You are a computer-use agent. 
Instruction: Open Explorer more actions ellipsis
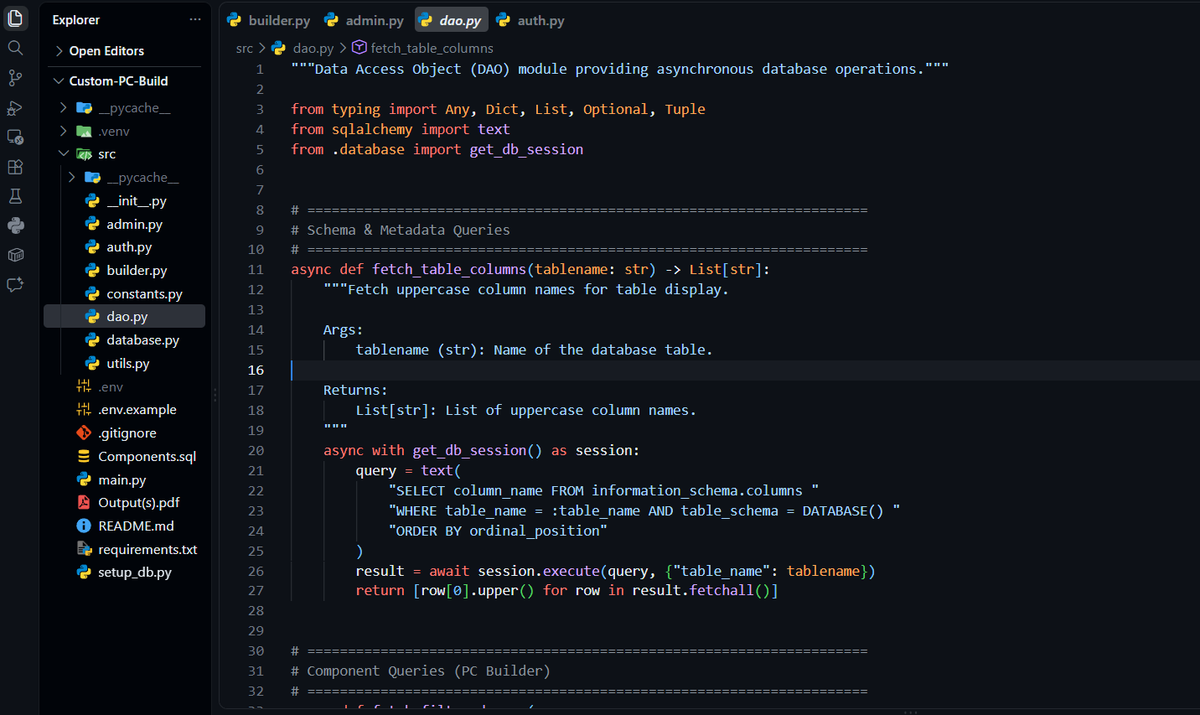[194, 20]
